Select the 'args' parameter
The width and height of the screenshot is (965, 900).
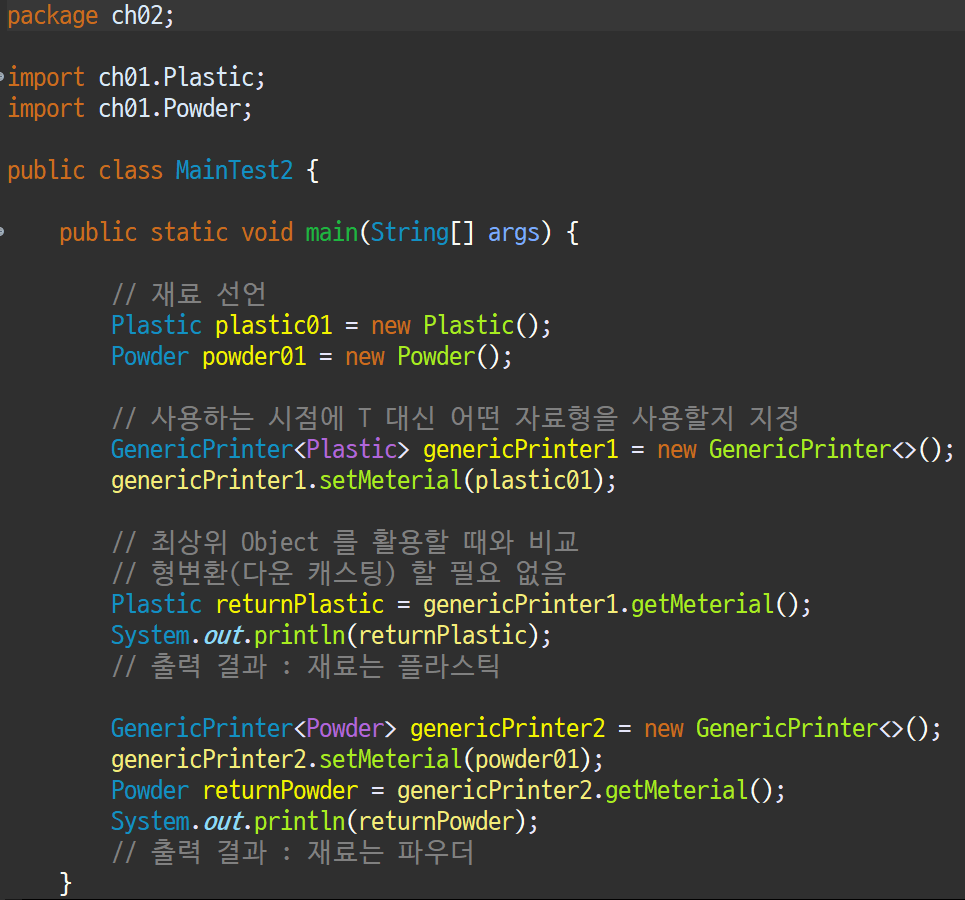(514, 233)
